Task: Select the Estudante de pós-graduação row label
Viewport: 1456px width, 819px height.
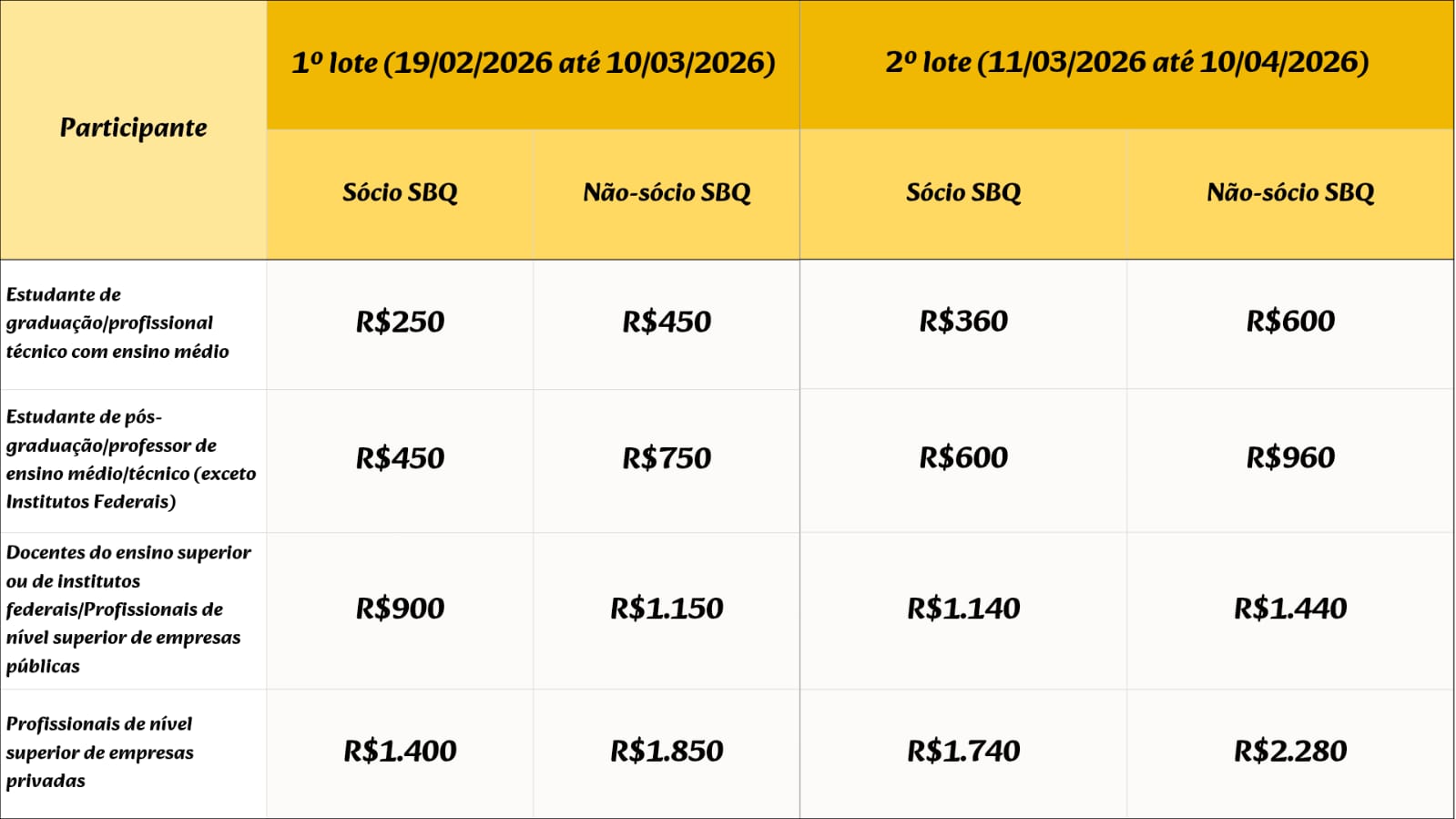Action: (x=130, y=459)
